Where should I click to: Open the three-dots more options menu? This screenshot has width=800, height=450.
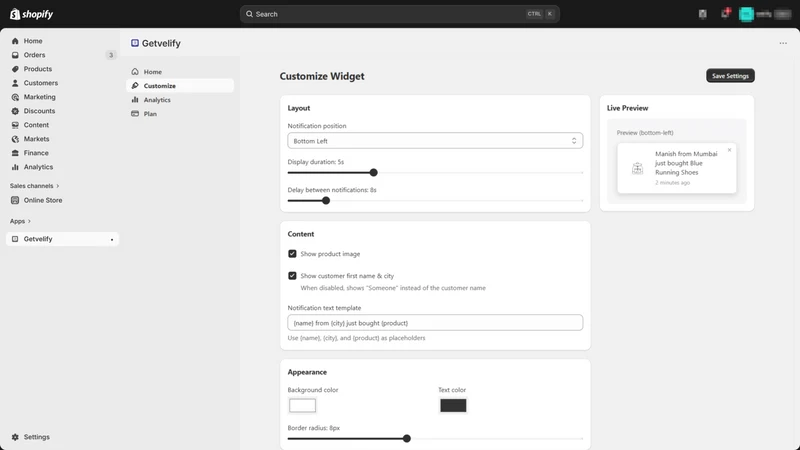click(783, 43)
